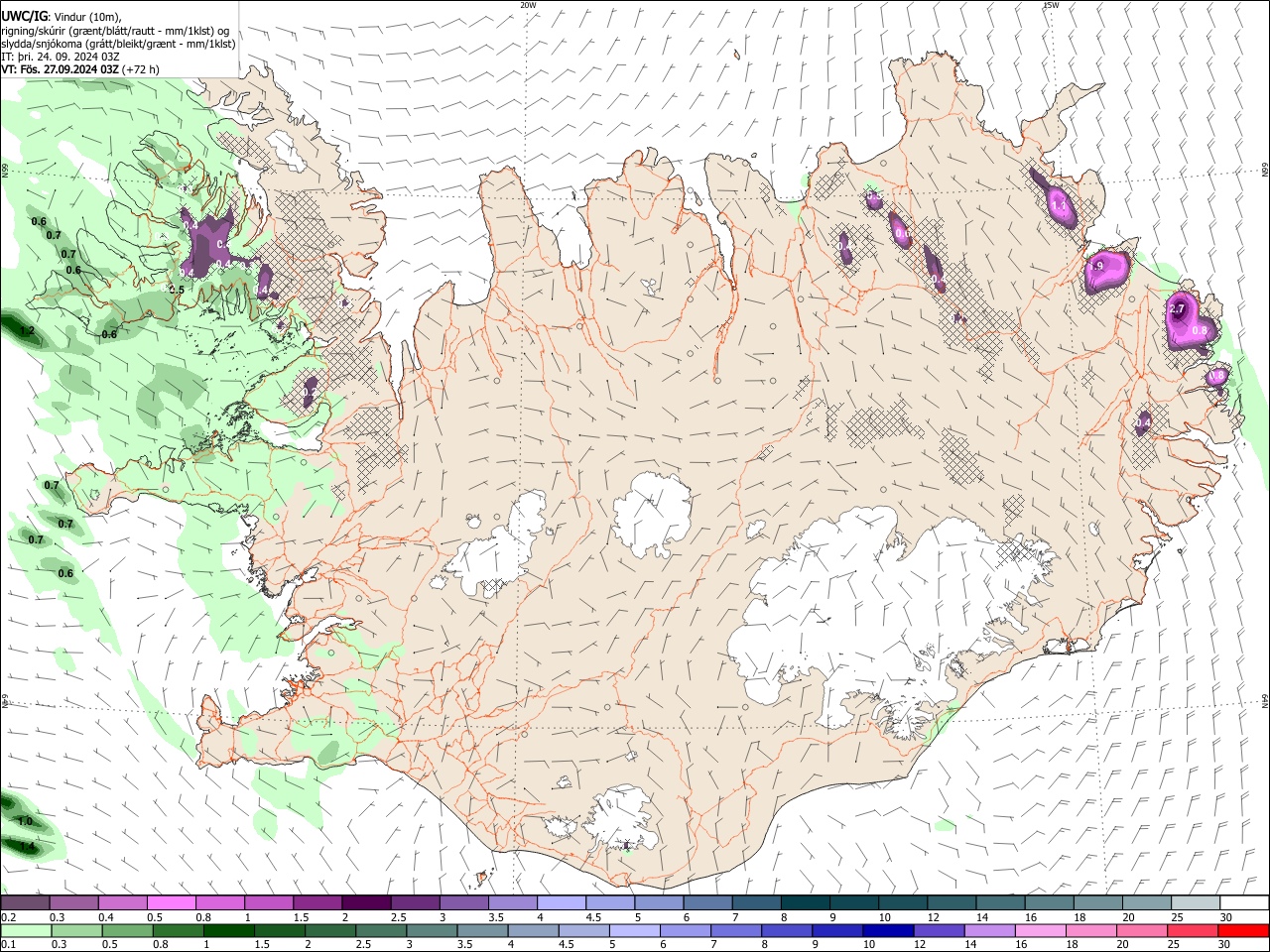Click the 'rigning/skúrir' legend description line

pyautogui.click(x=115, y=31)
